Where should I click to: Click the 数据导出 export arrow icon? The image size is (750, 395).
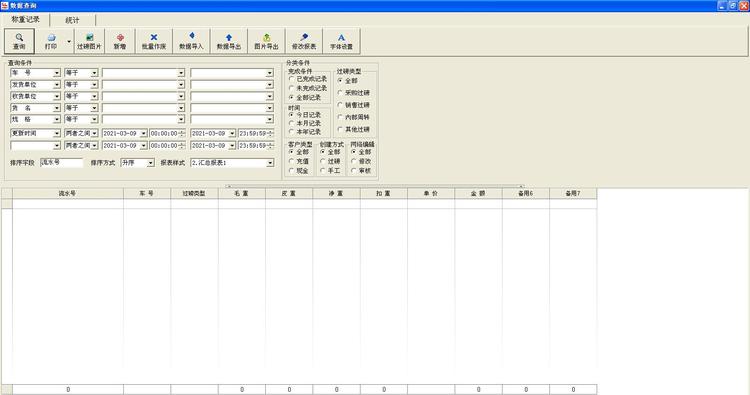click(x=229, y=37)
